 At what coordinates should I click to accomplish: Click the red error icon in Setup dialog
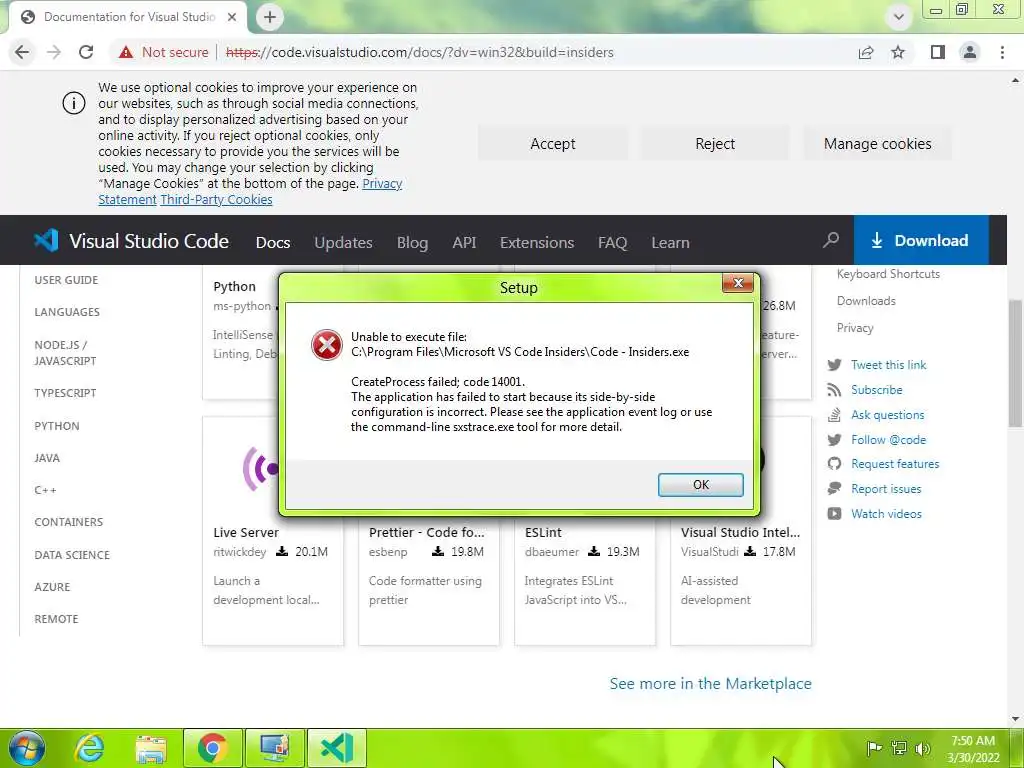click(327, 345)
